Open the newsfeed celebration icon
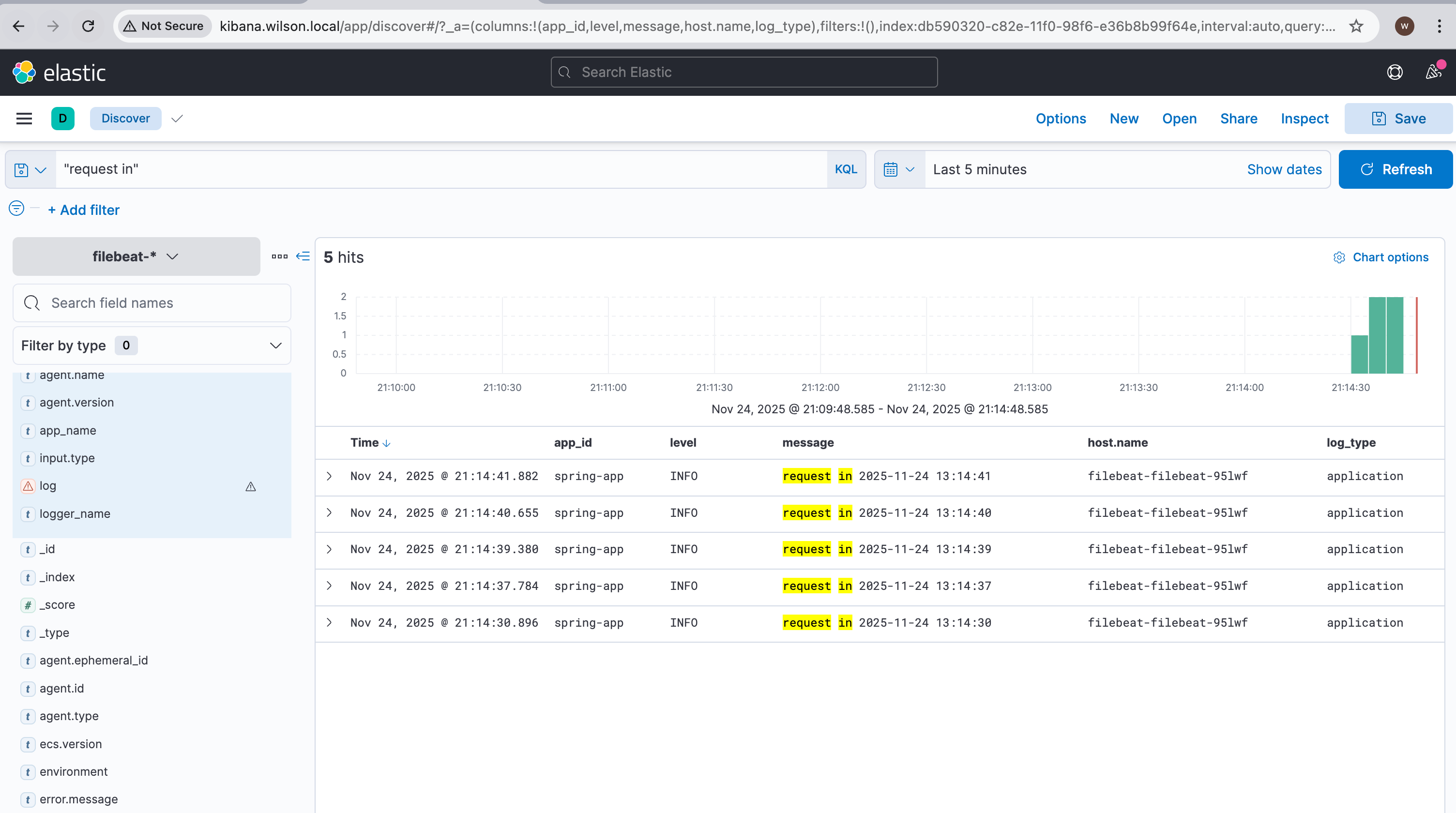This screenshot has width=1456, height=813. pos(1433,72)
